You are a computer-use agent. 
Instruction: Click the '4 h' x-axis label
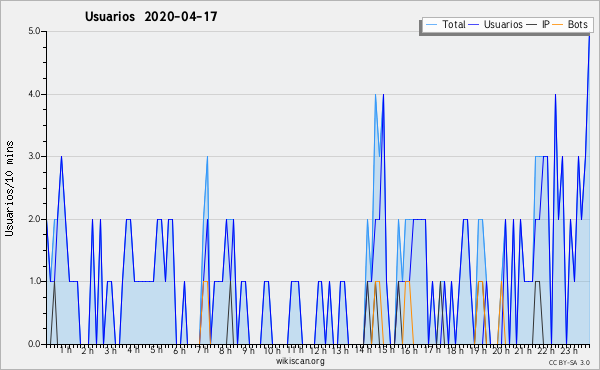tap(134, 350)
